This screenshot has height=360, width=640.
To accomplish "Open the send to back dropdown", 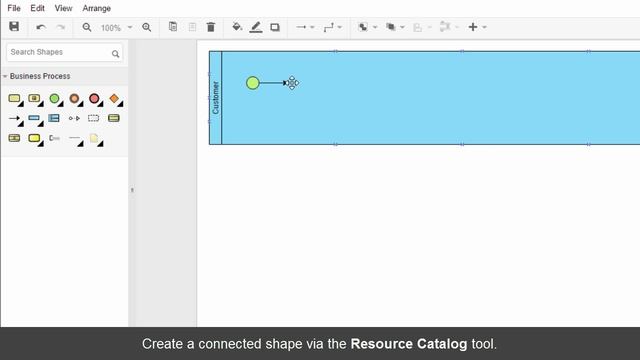I will click(x=395, y=27).
